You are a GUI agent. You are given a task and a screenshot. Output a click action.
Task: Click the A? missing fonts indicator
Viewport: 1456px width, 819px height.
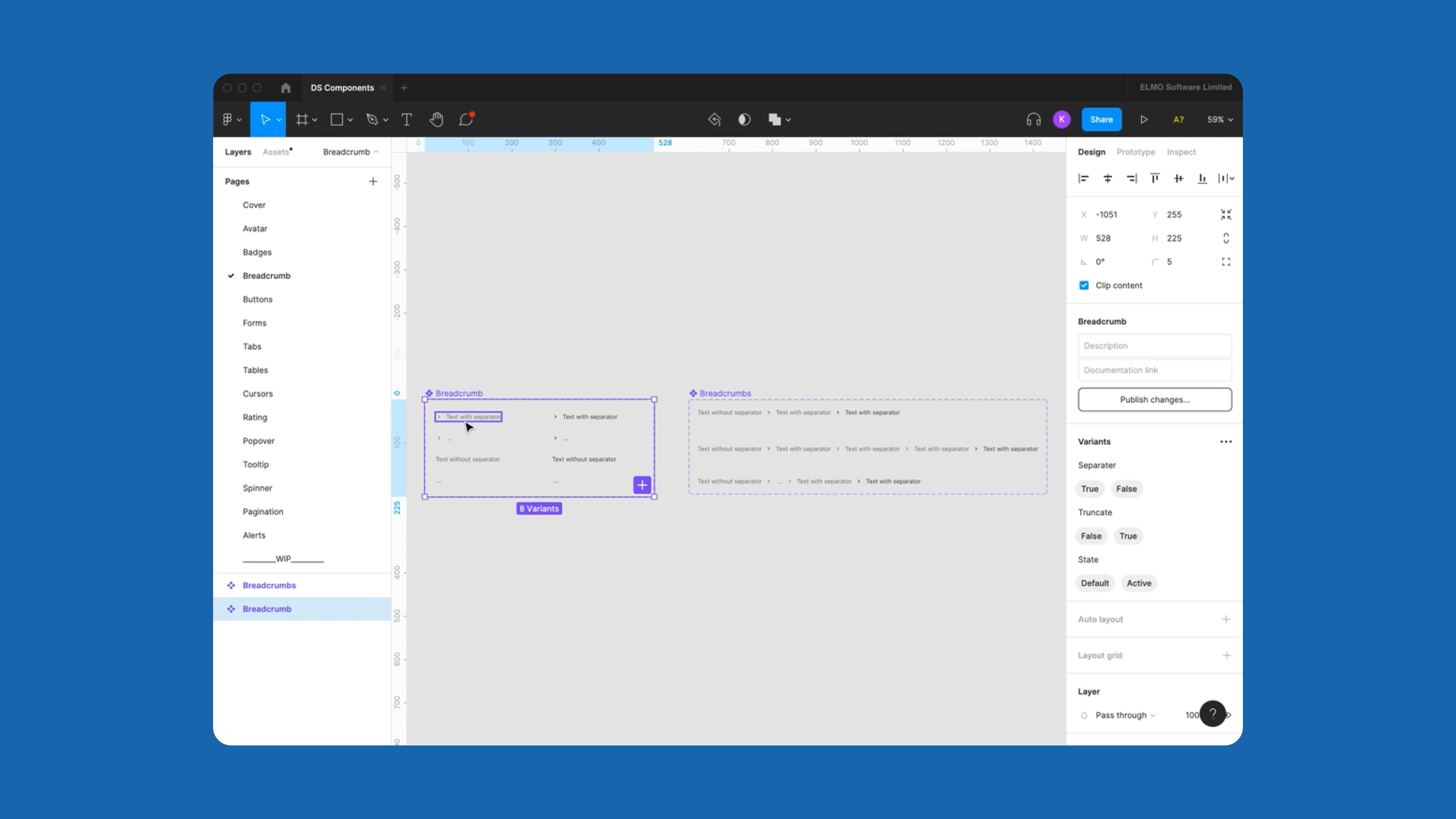tap(1178, 119)
